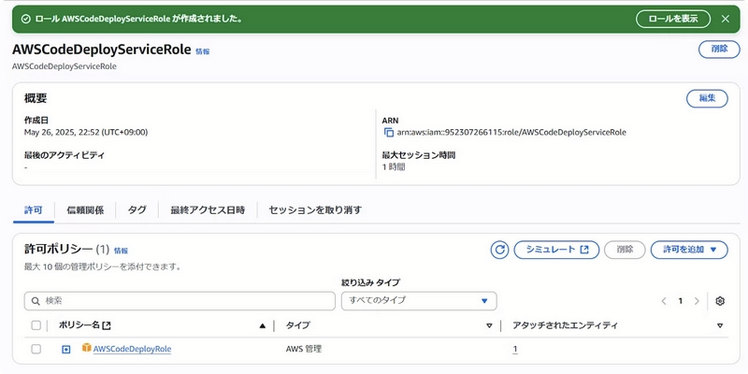Click the ロールを表示 button

pos(673,19)
